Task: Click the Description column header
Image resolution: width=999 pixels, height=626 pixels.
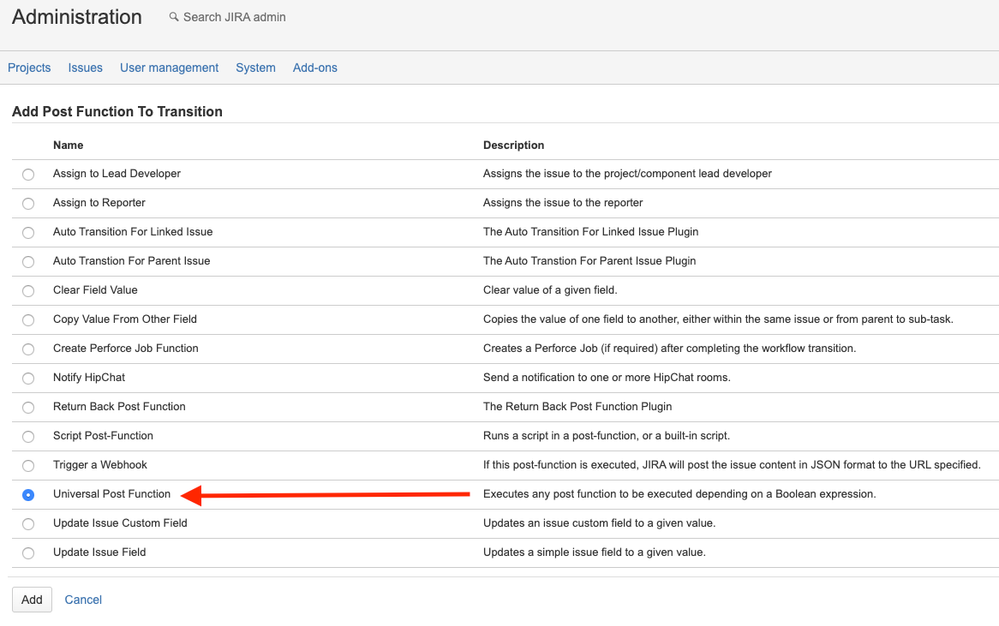Action: pyautogui.click(x=514, y=145)
